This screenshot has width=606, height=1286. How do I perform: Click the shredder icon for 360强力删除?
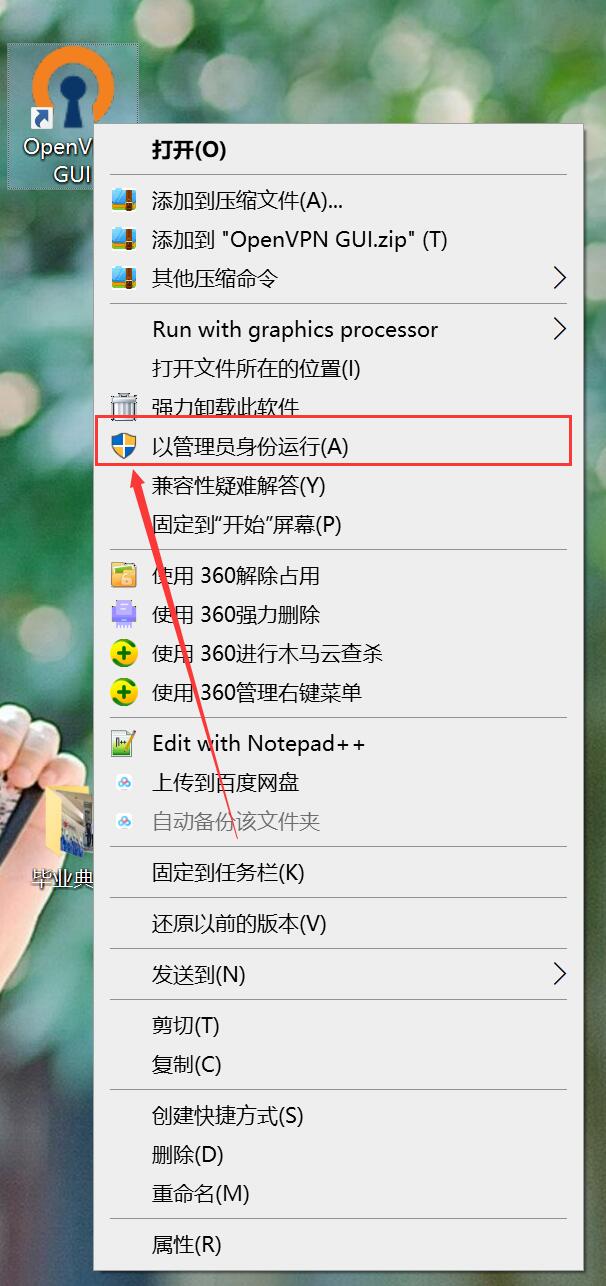[x=123, y=614]
